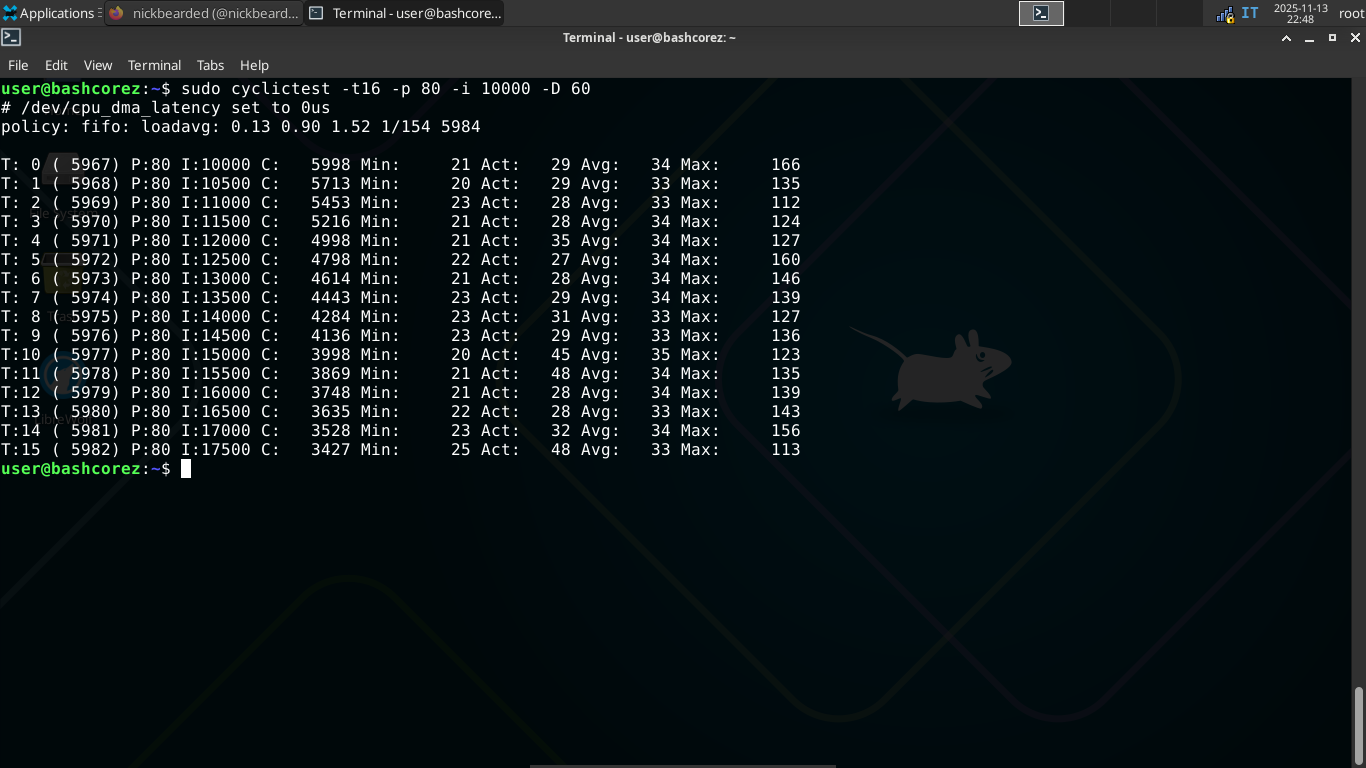Maximize the terminal window
The width and height of the screenshot is (1366, 768).
(1332, 38)
